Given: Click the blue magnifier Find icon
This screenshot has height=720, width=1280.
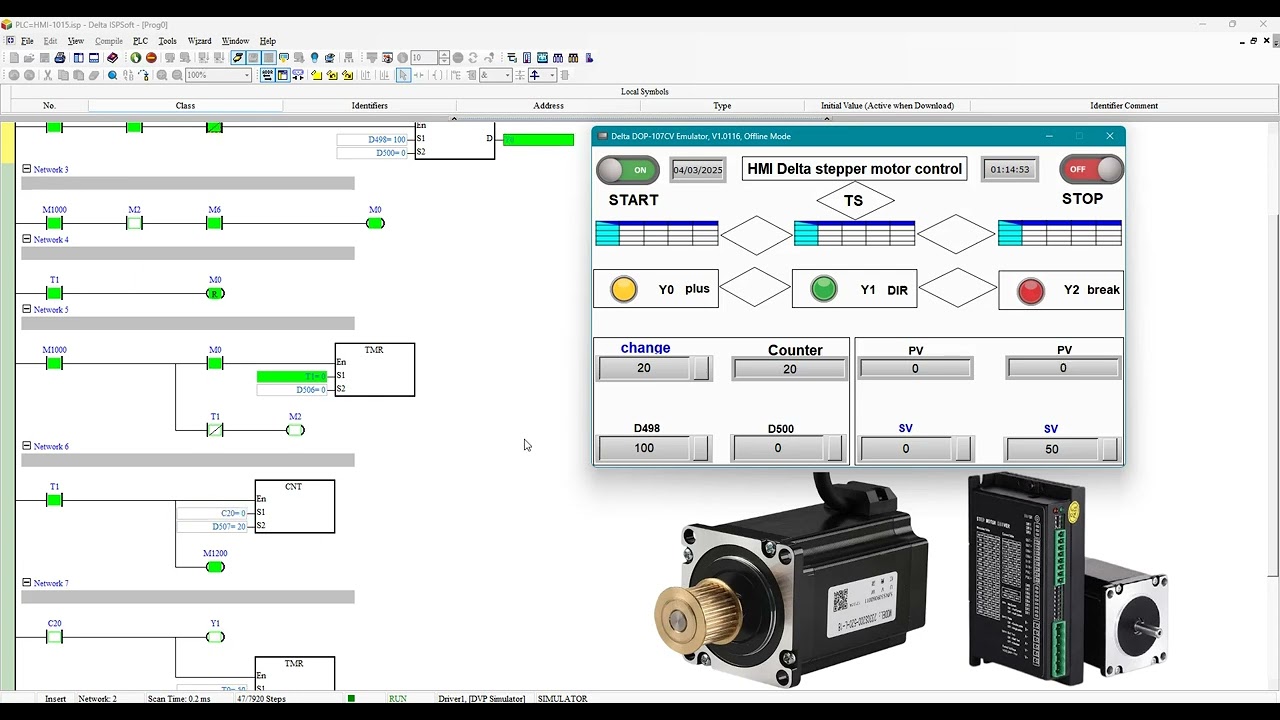Looking at the screenshot, I should pyautogui.click(x=112, y=75).
